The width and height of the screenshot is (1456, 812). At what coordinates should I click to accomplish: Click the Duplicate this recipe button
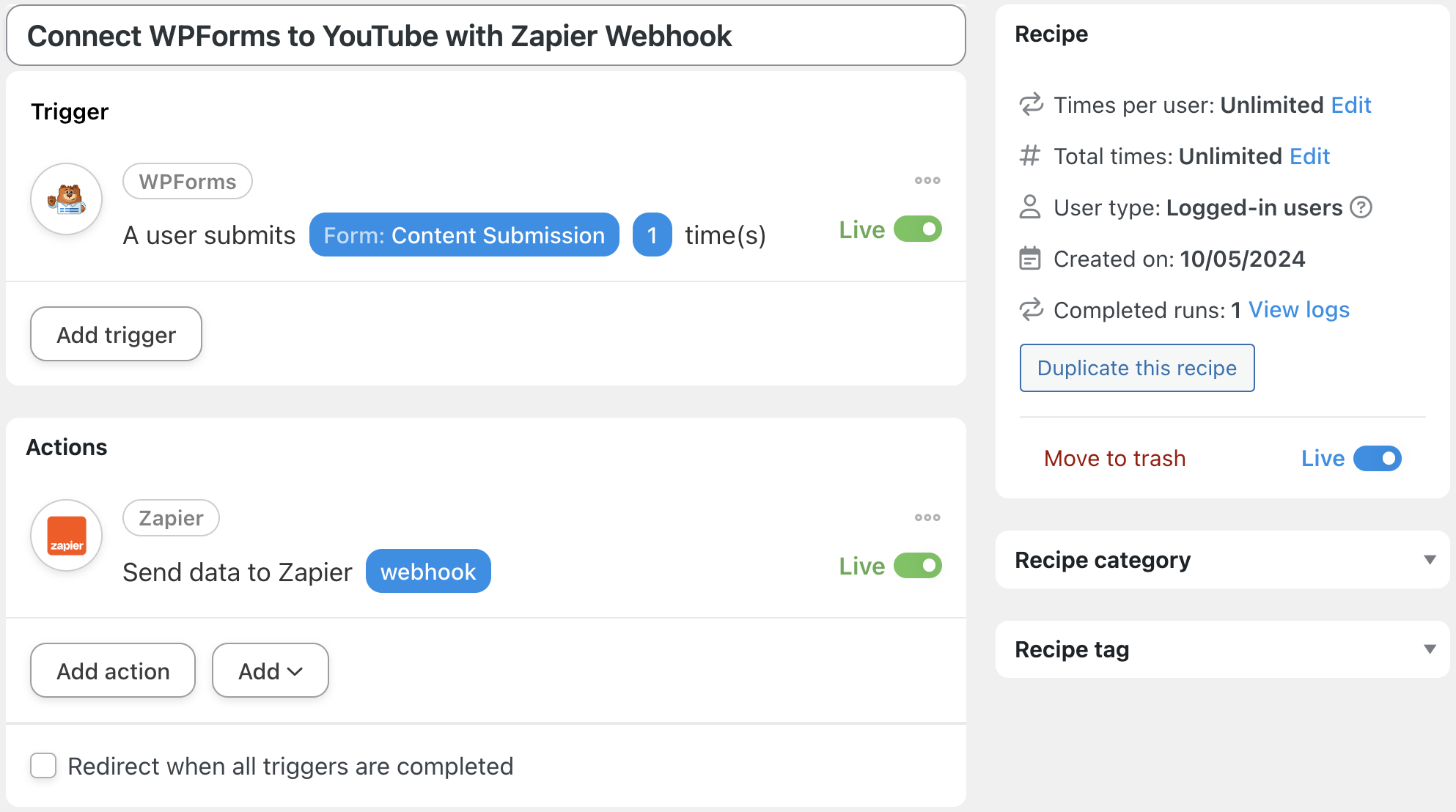coord(1136,368)
